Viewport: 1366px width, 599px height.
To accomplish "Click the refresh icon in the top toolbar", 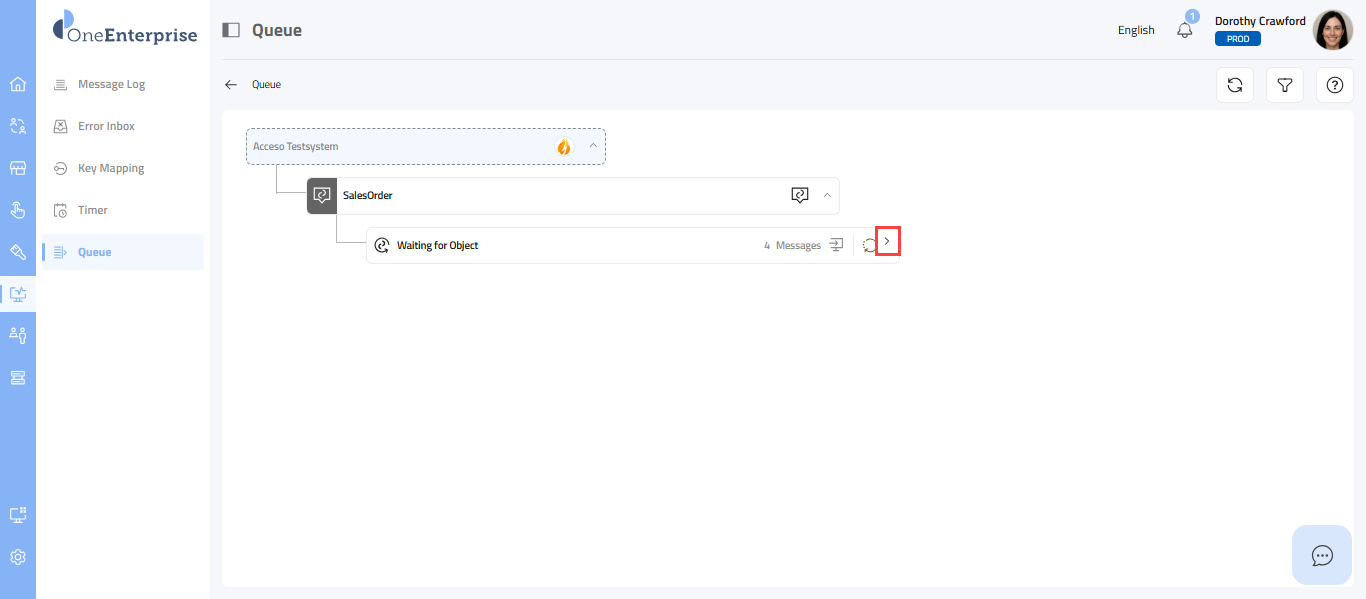I will click(1235, 85).
